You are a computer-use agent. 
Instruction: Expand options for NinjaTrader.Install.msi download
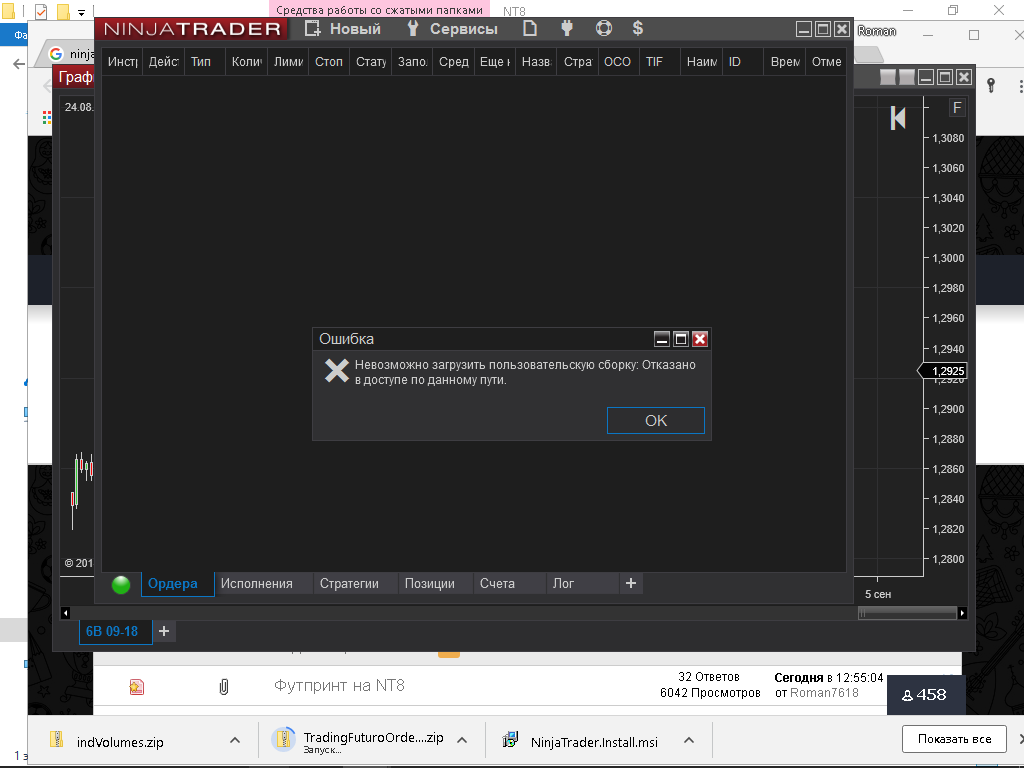pos(689,741)
